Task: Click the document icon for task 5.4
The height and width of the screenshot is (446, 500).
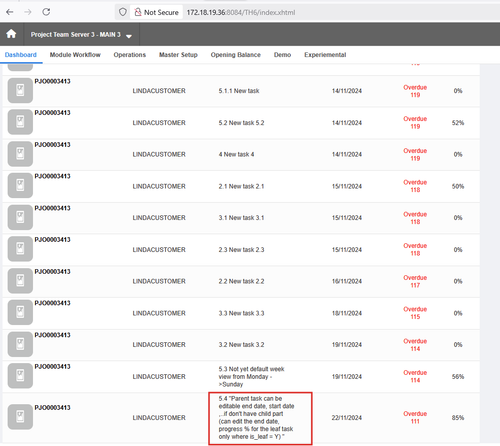Action: point(20,417)
